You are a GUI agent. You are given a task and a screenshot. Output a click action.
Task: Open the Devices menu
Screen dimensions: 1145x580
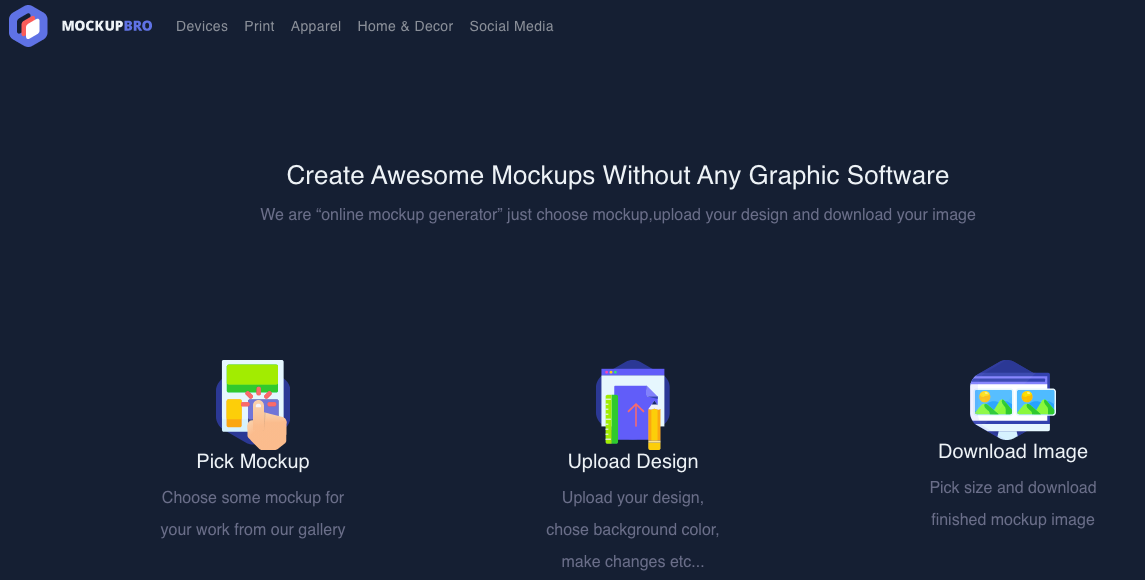[202, 26]
